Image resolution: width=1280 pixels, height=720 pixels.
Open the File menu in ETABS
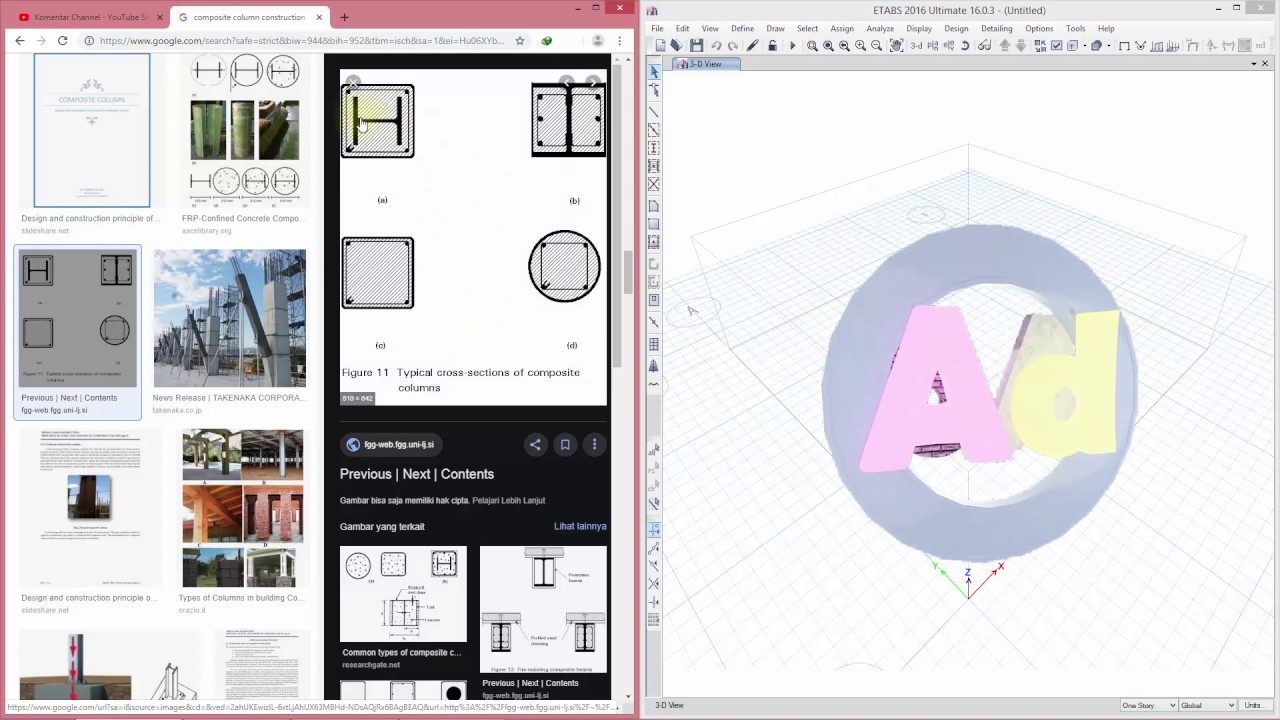point(657,28)
